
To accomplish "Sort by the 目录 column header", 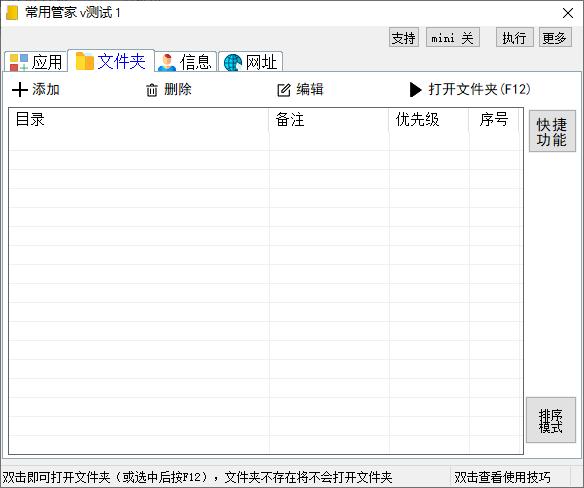I will [x=139, y=120].
